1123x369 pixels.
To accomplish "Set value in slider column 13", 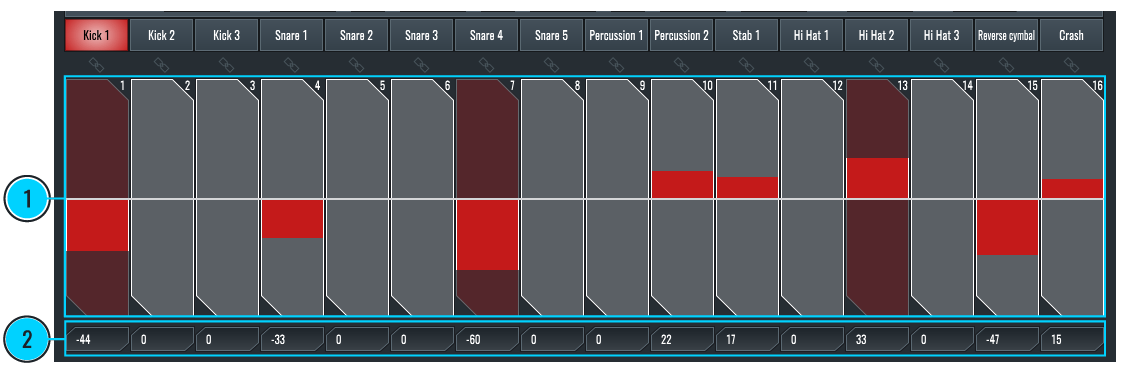I will point(877,197).
